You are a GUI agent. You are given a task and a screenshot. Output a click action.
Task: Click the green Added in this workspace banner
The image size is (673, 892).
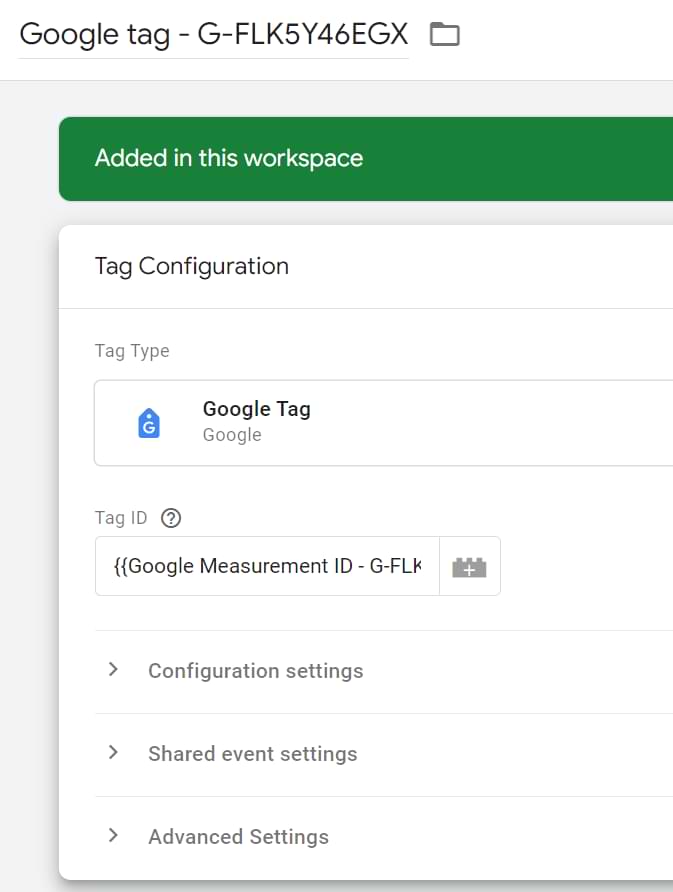(365, 158)
